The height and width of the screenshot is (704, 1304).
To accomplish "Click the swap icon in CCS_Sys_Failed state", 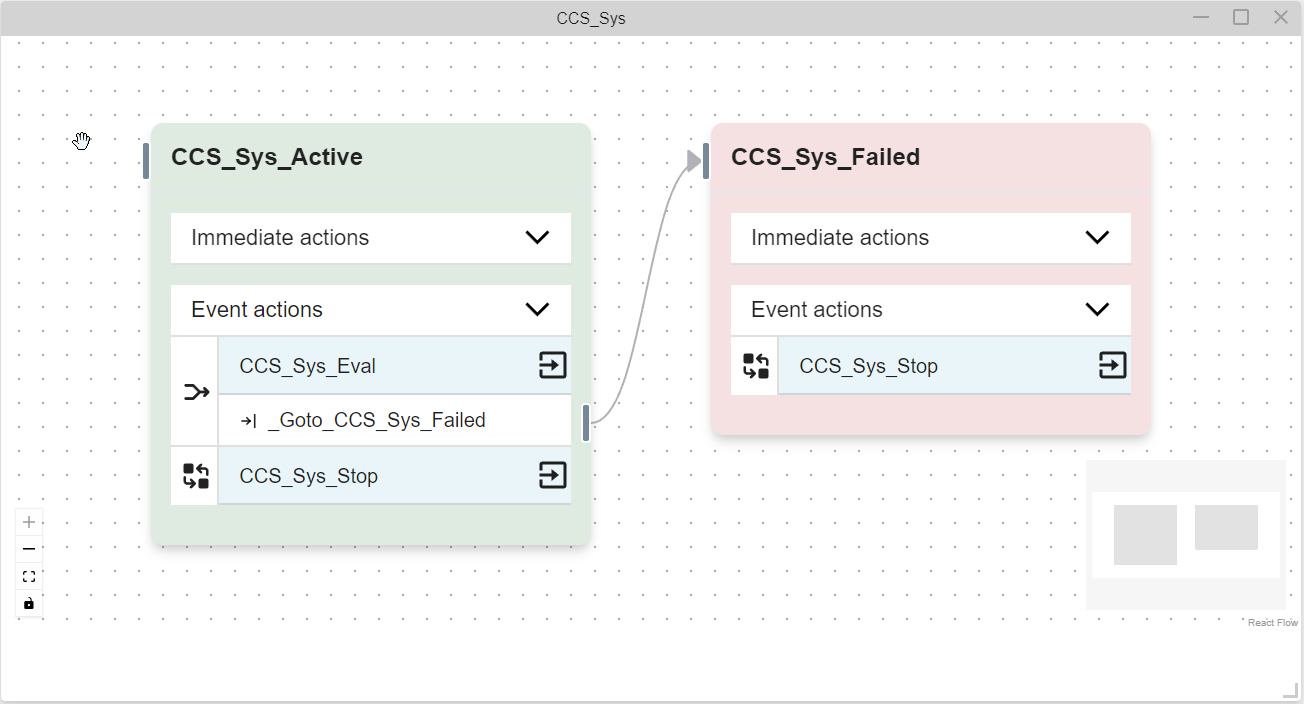I will coord(756,366).
